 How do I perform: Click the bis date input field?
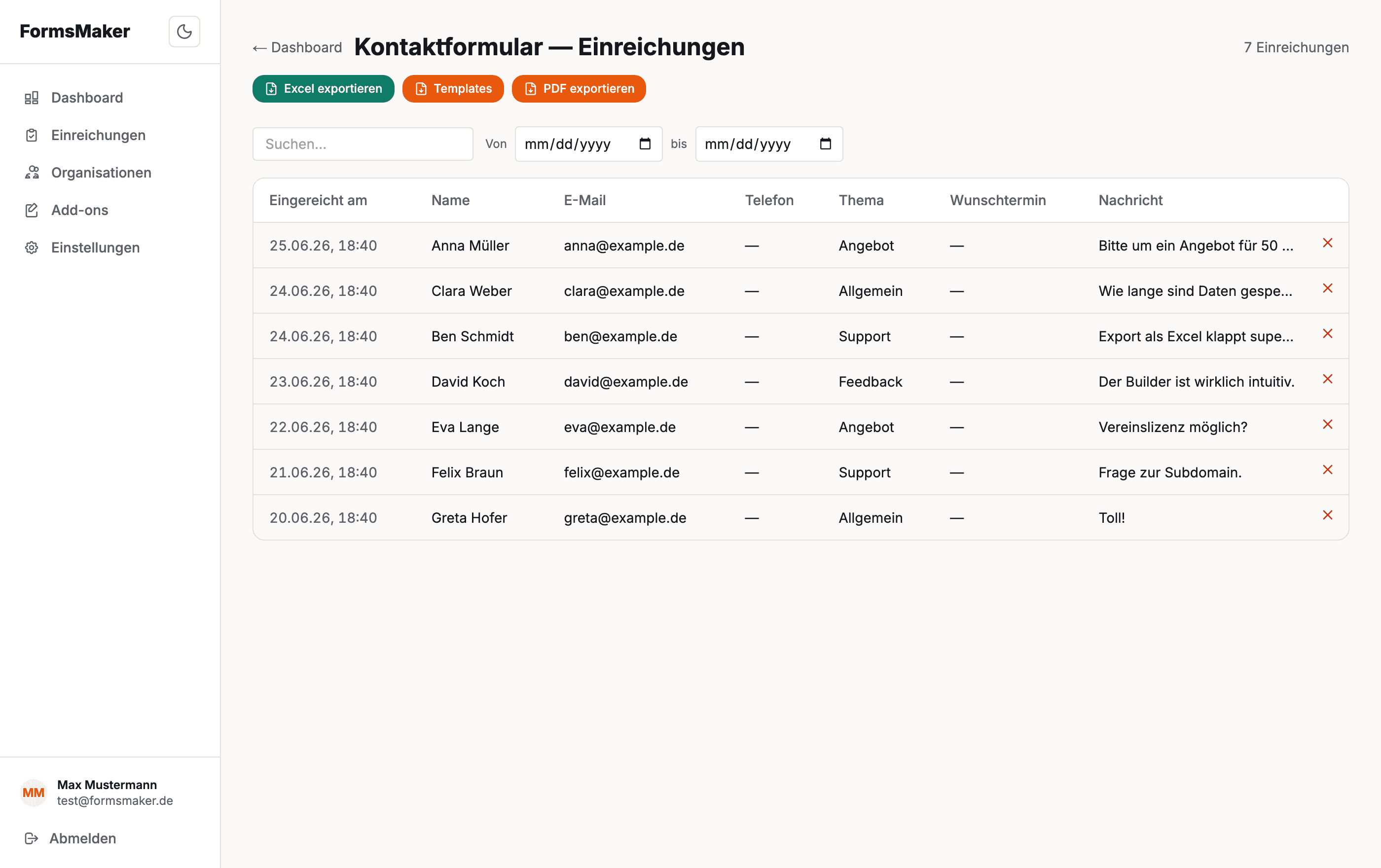769,144
